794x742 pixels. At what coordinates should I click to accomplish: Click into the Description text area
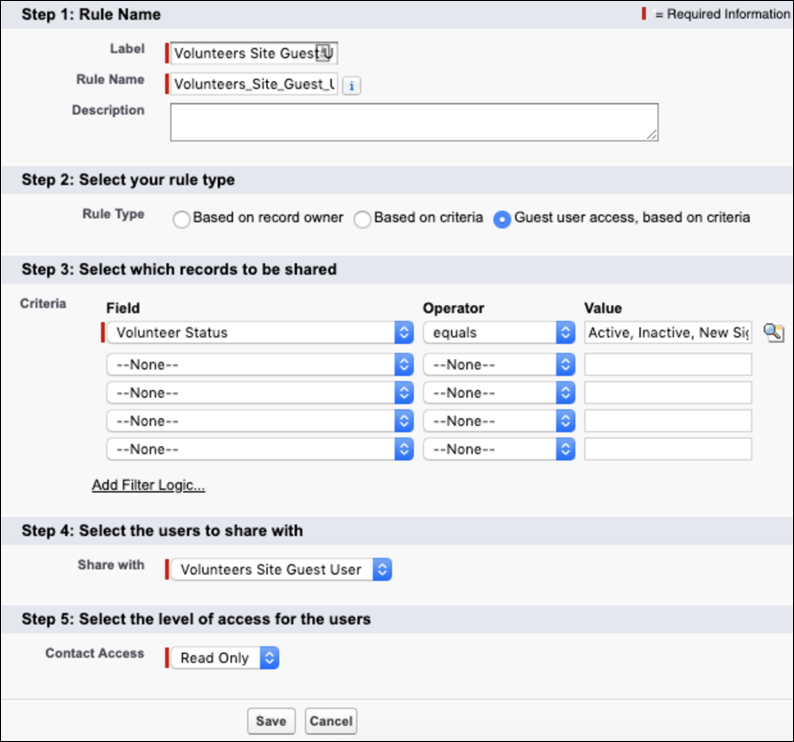pos(414,122)
